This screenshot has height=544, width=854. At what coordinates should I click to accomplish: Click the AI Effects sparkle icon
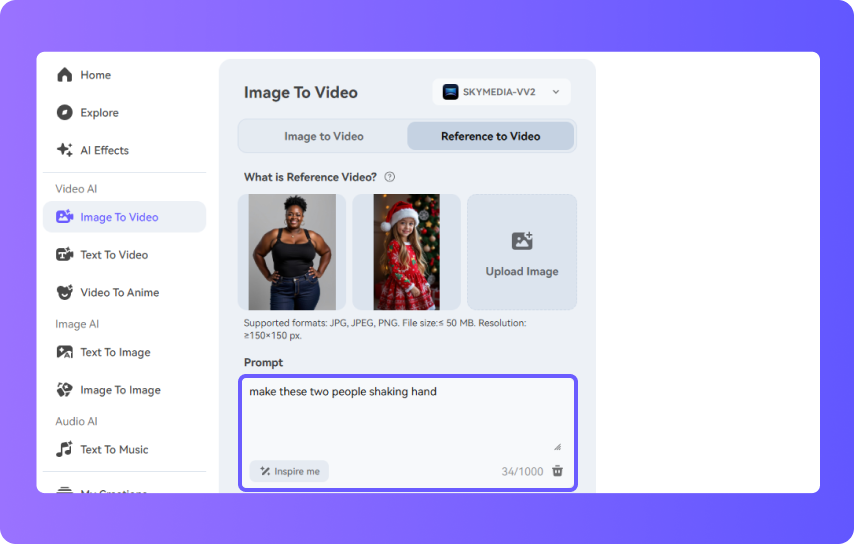point(64,150)
